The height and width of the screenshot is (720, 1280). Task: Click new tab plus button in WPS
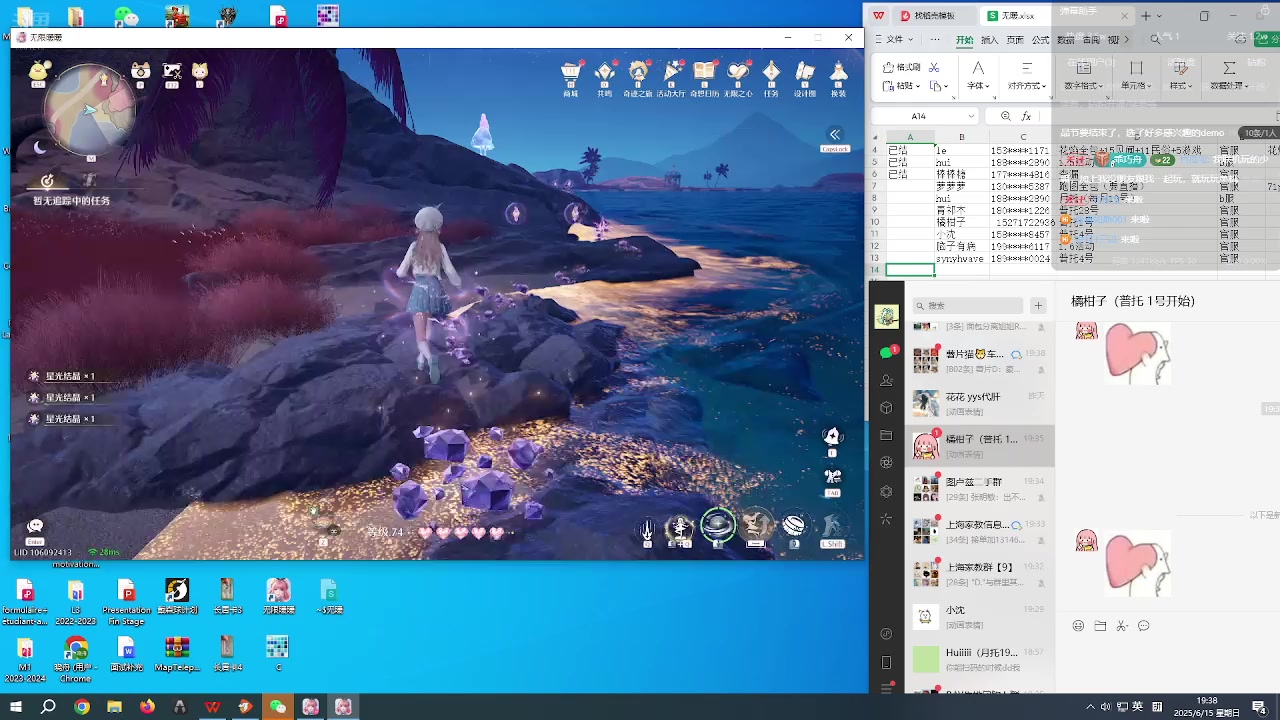tap(1146, 16)
